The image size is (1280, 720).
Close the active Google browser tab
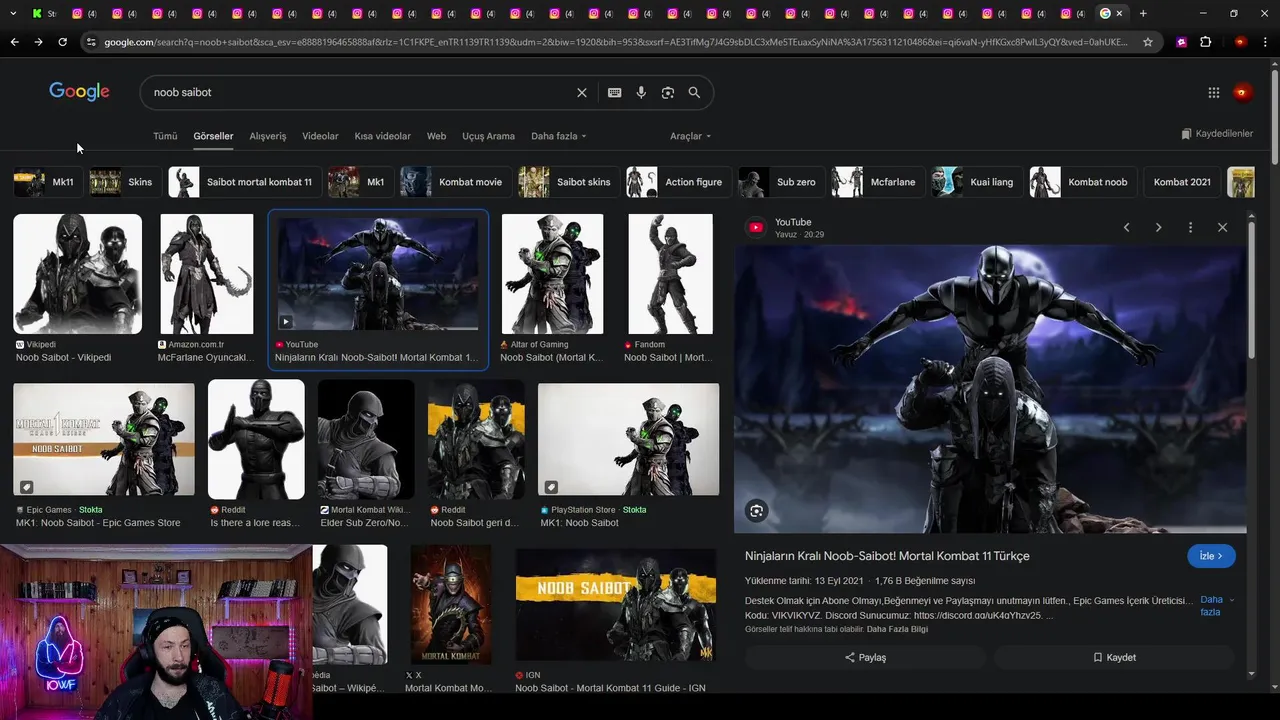tap(1119, 13)
